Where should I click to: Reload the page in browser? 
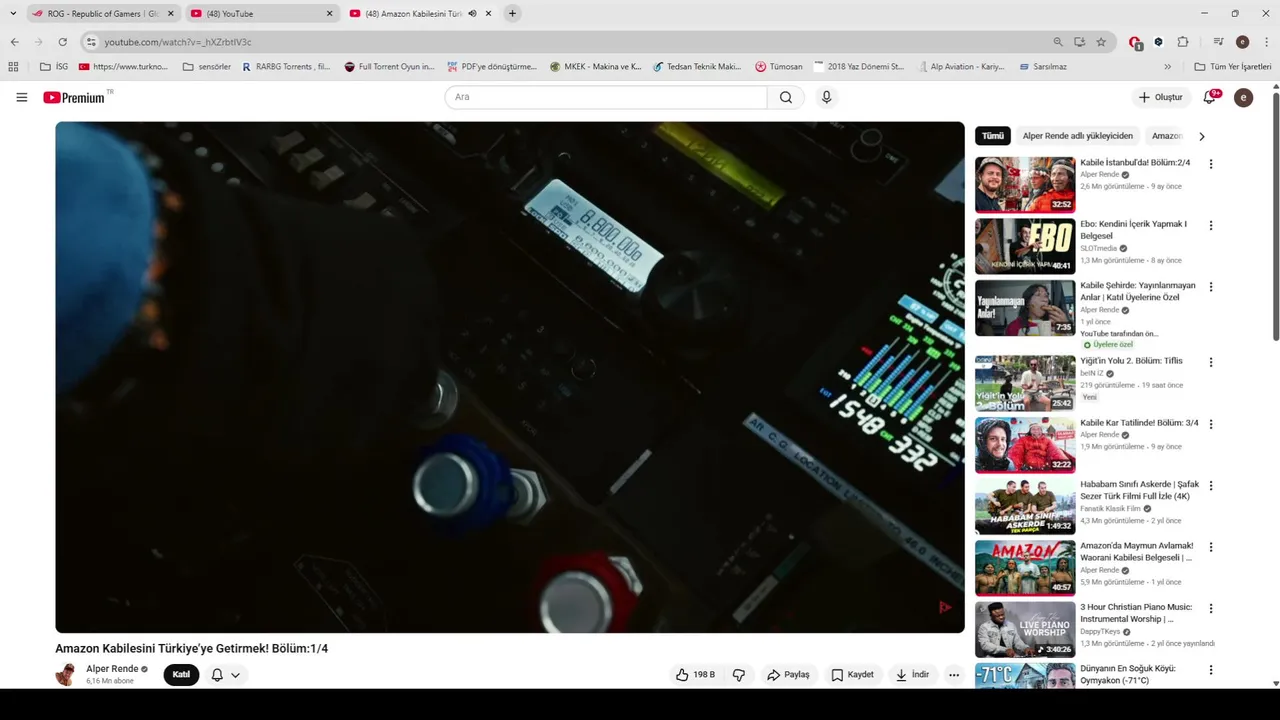coord(62,42)
